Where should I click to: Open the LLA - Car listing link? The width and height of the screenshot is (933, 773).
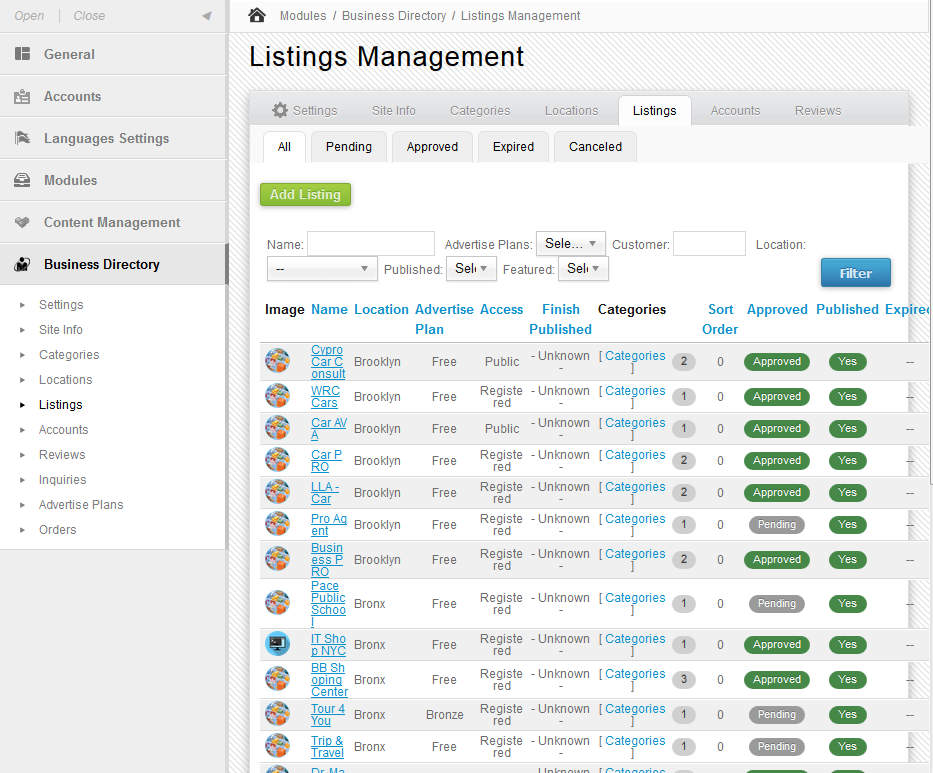point(325,493)
